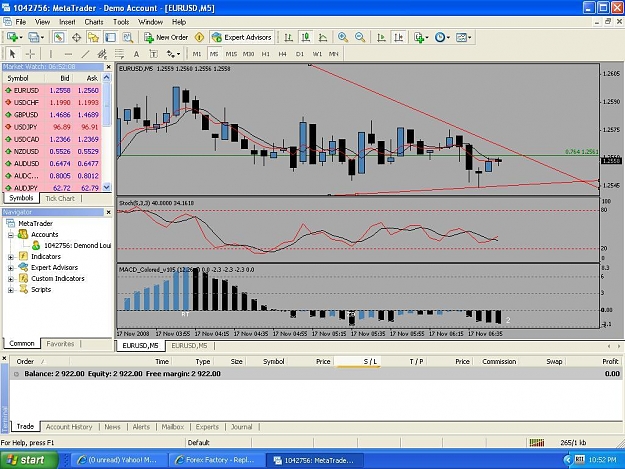Select the GBPUSD row in Market Watch
The image size is (625, 469).
tap(52, 115)
